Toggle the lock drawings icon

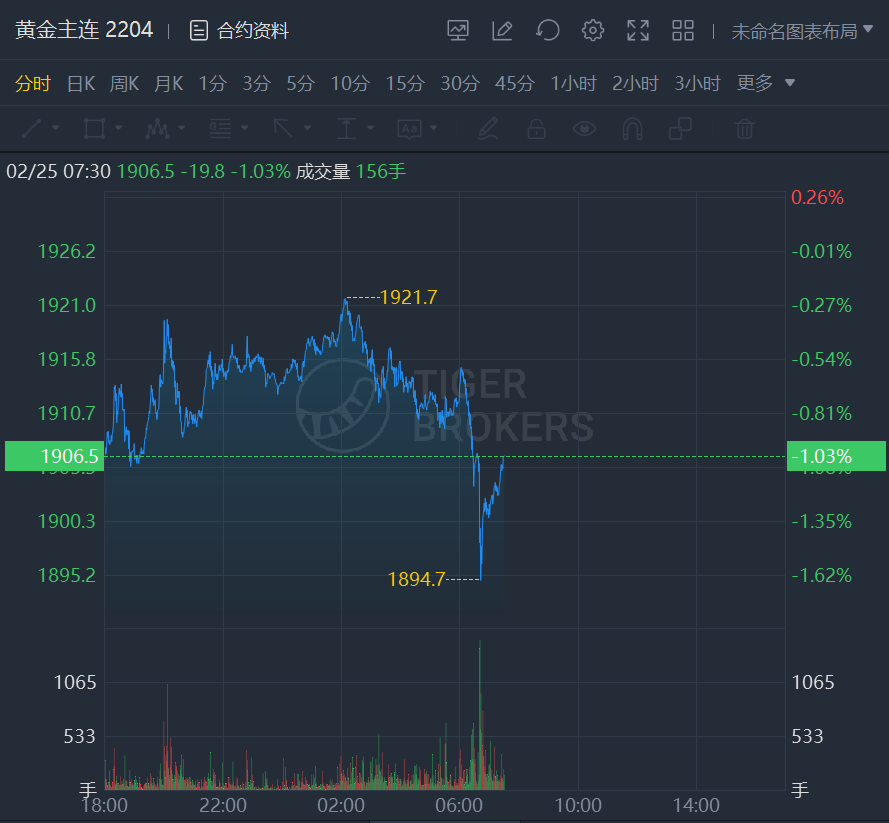536,128
